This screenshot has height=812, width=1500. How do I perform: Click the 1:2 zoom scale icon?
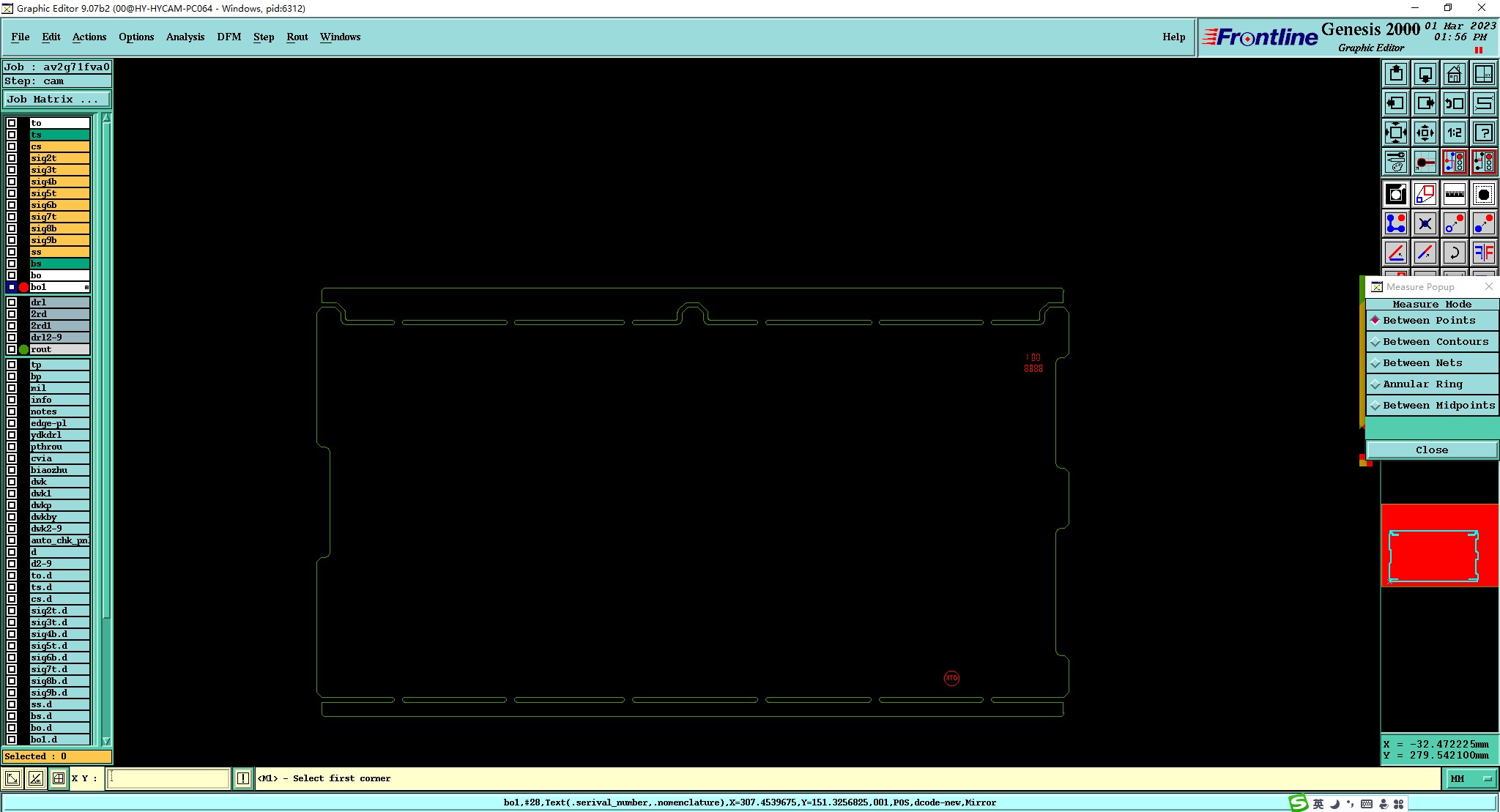click(1454, 133)
